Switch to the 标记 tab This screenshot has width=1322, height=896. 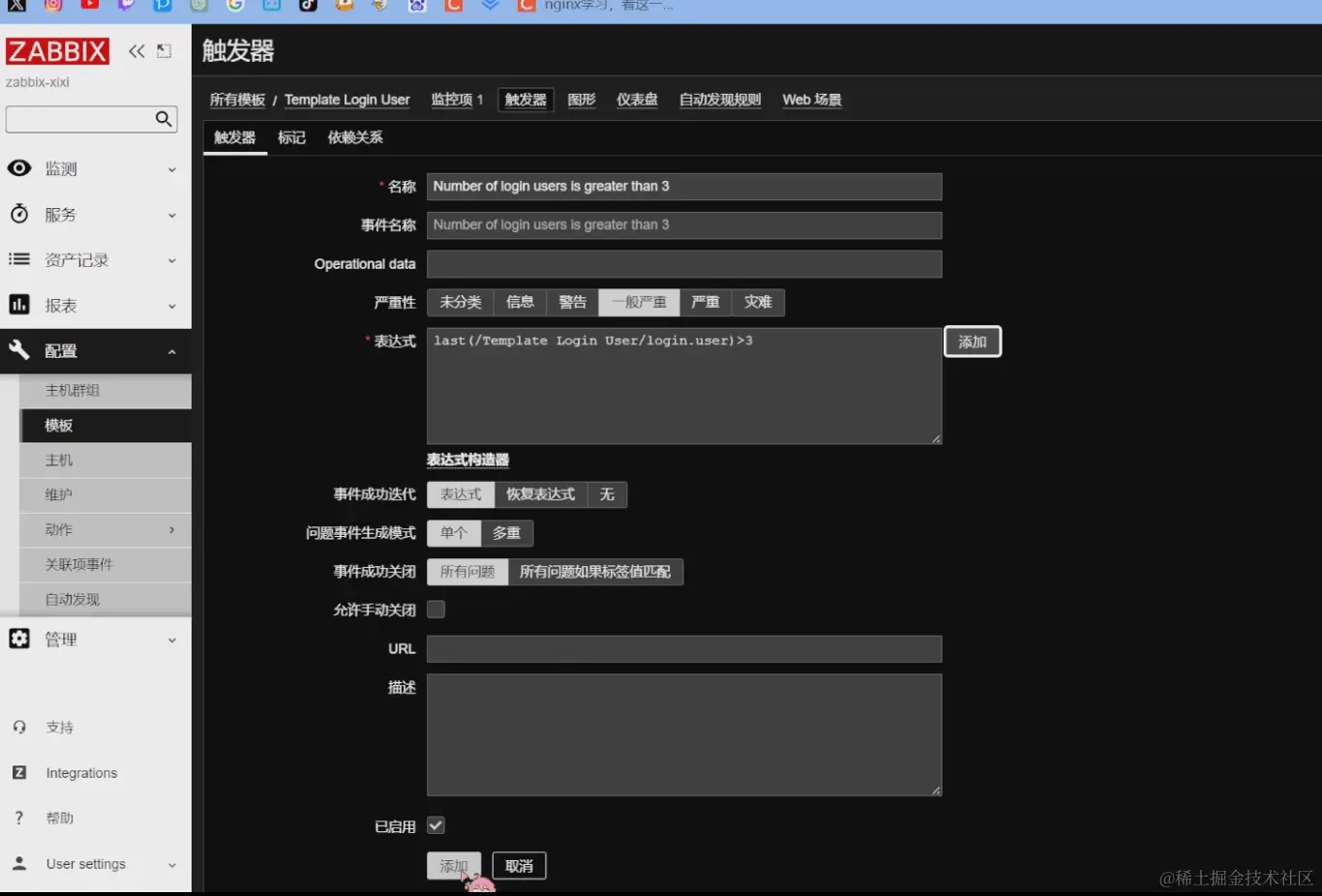tap(291, 137)
